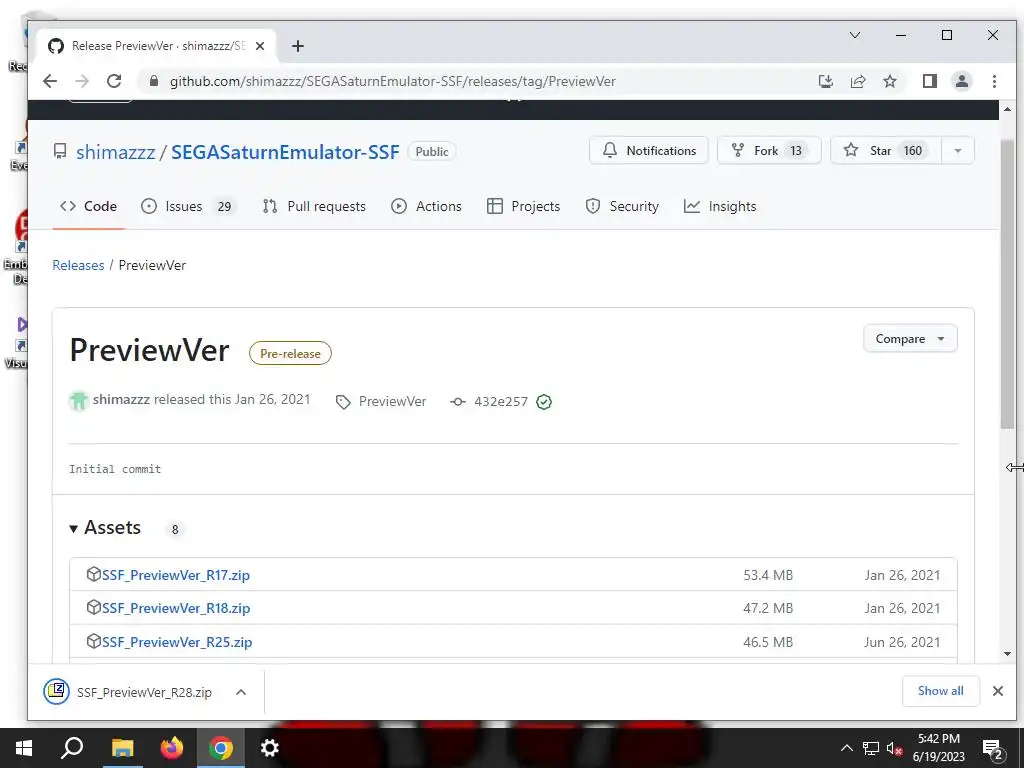Open Chrome profile avatar
The height and width of the screenshot is (768, 1024).
pyautogui.click(x=962, y=81)
